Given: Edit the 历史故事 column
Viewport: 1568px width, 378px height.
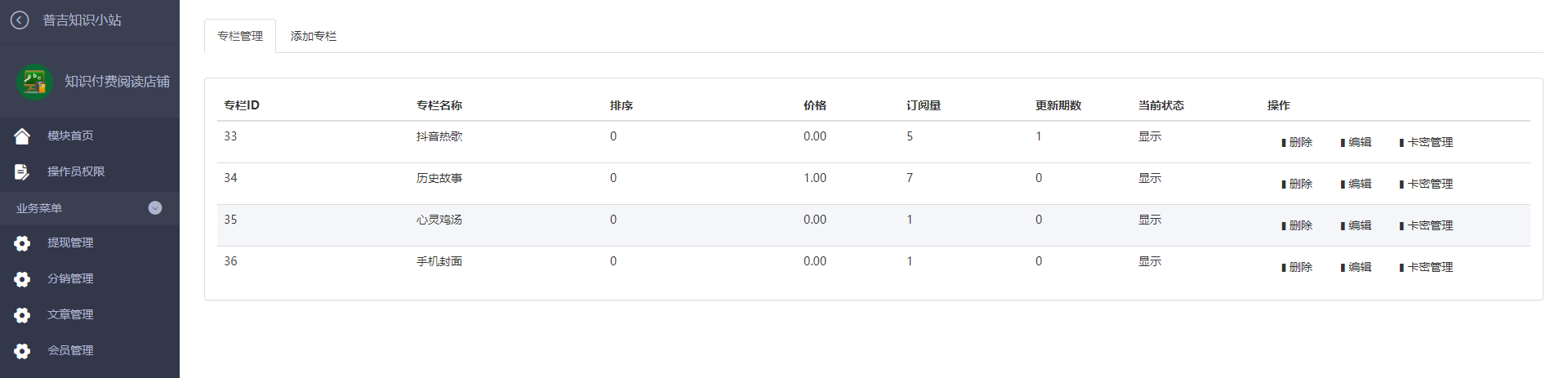Looking at the screenshot, I should [x=1356, y=184].
